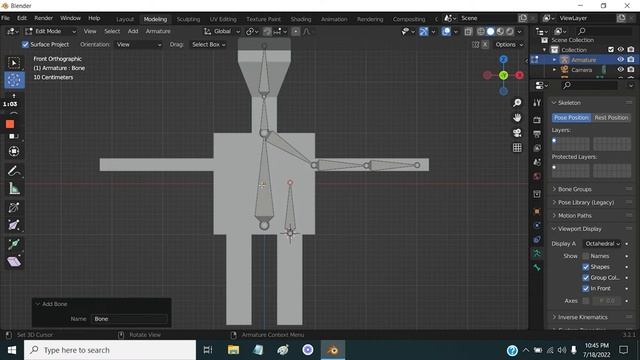This screenshot has height=360, width=640.
Task: Click the Rest Position button
Action: [611, 118]
